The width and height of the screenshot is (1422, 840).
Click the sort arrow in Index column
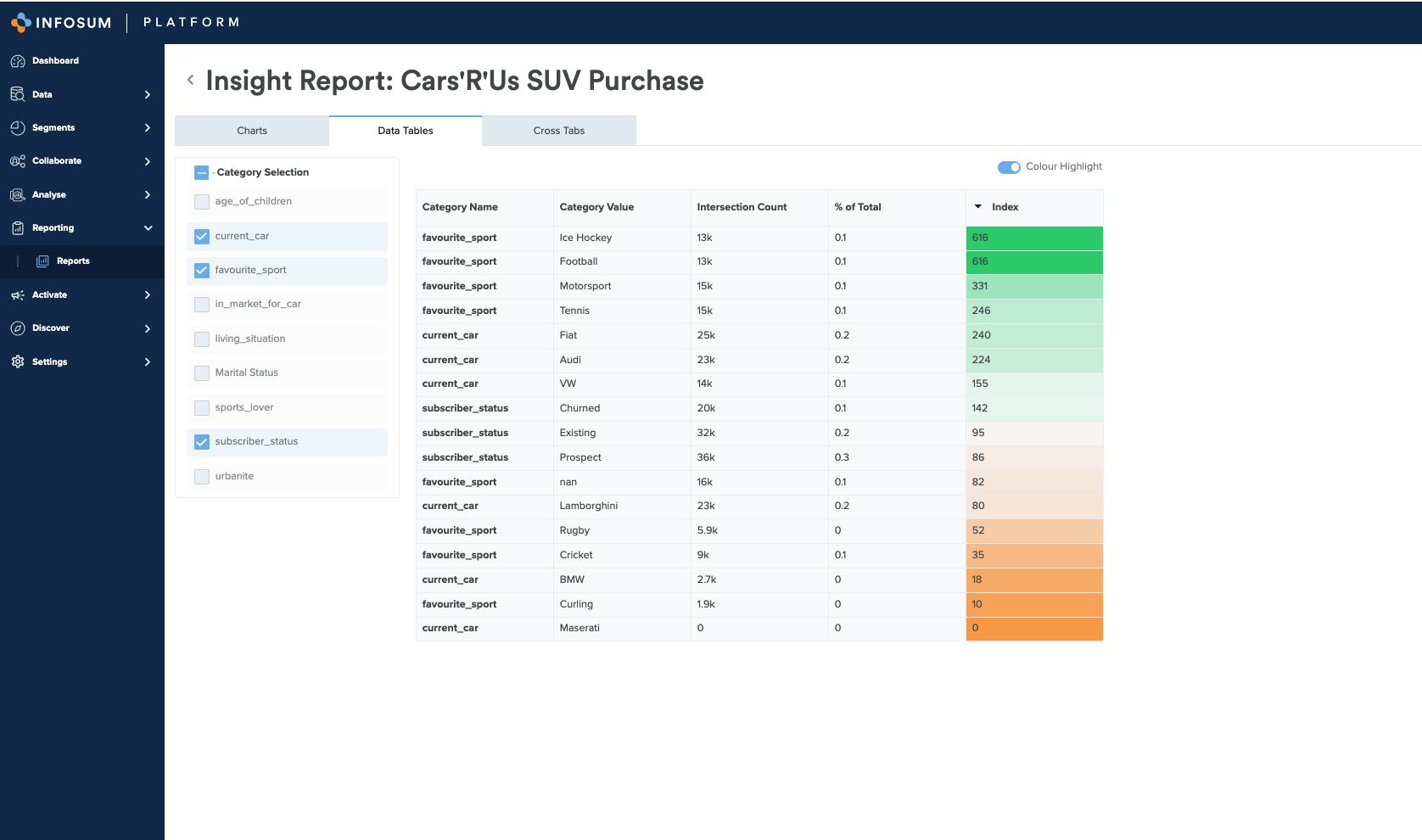(977, 207)
